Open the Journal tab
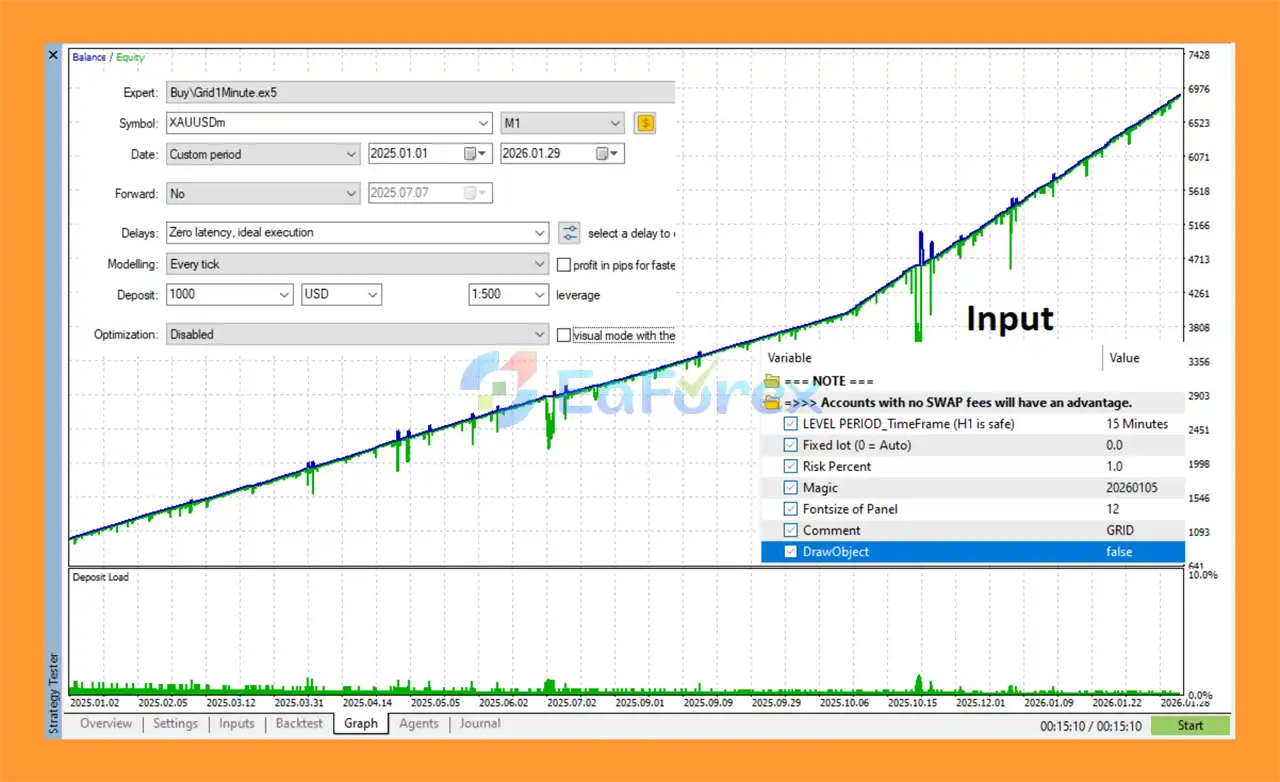1280x782 pixels. [479, 723]
